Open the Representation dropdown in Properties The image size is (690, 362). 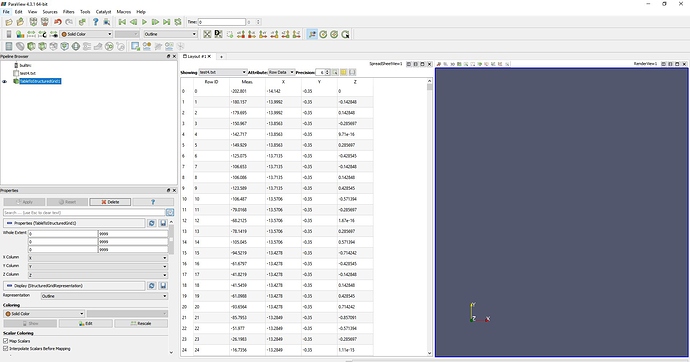[x=104, y=296]
